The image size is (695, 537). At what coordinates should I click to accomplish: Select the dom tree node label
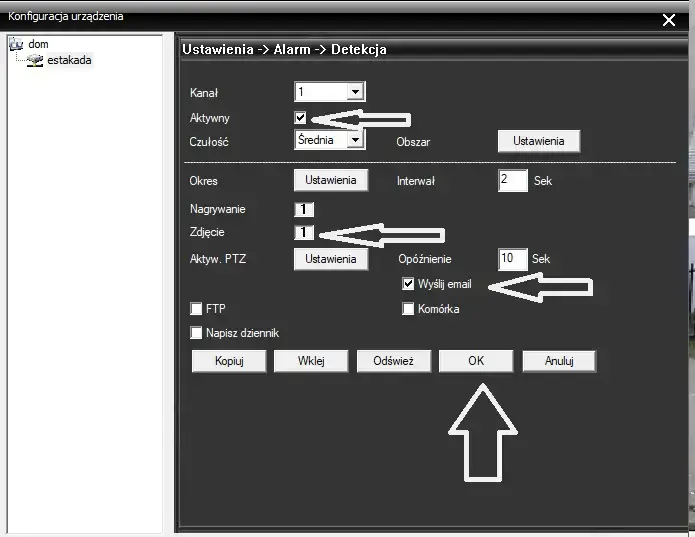(38, 44)
